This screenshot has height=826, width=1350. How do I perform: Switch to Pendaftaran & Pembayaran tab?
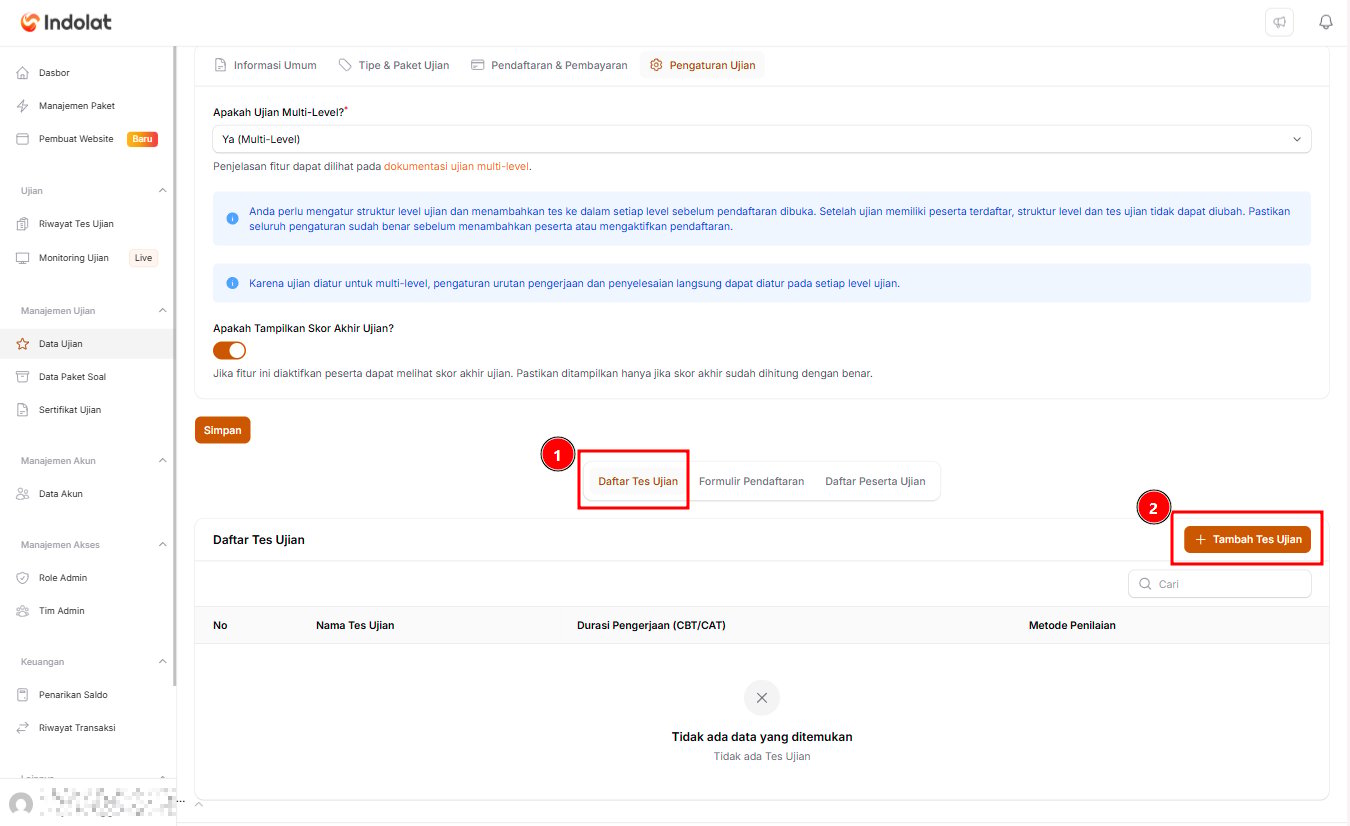[x=549, y=65]
